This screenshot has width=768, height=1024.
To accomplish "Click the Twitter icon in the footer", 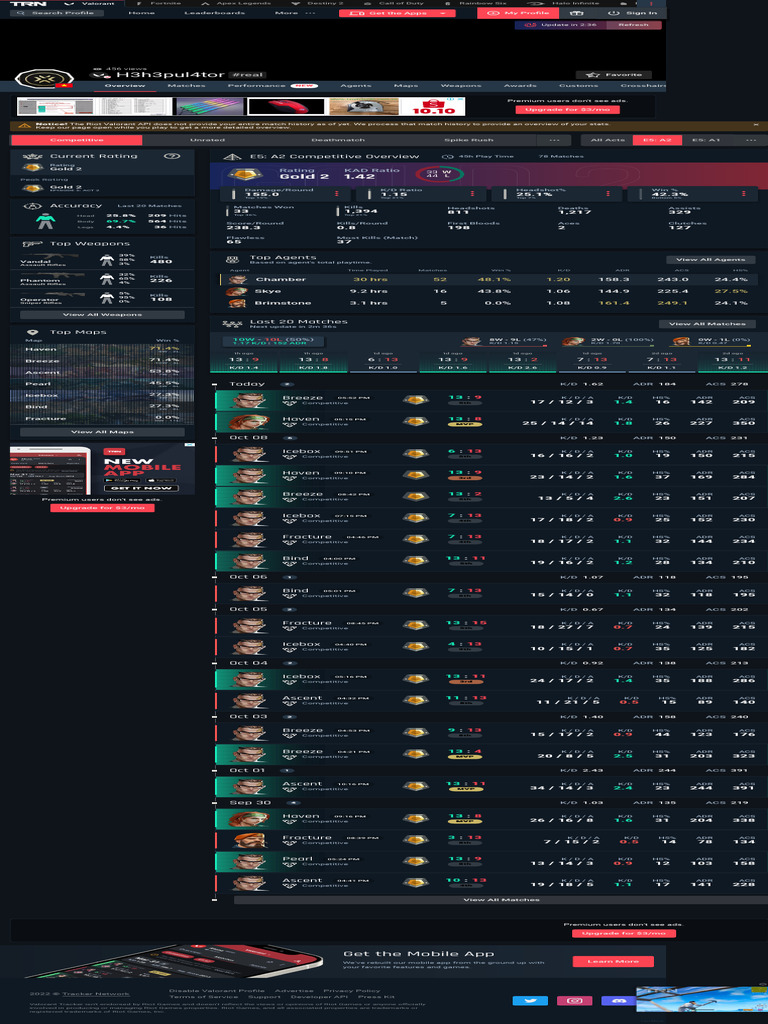I will click(x=530, y=1000).
